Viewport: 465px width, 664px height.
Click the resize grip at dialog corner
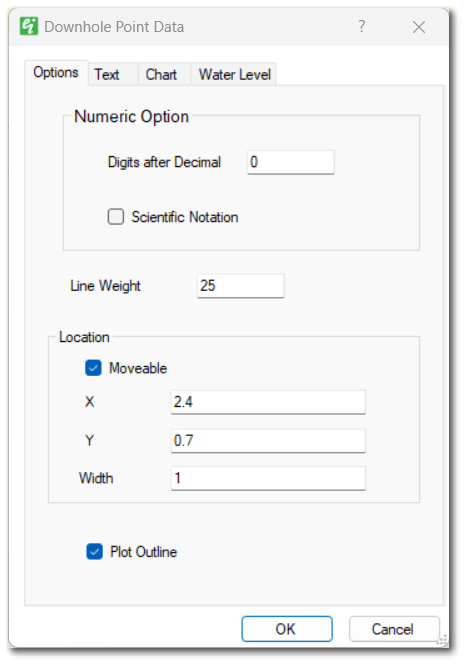(442, 640)
